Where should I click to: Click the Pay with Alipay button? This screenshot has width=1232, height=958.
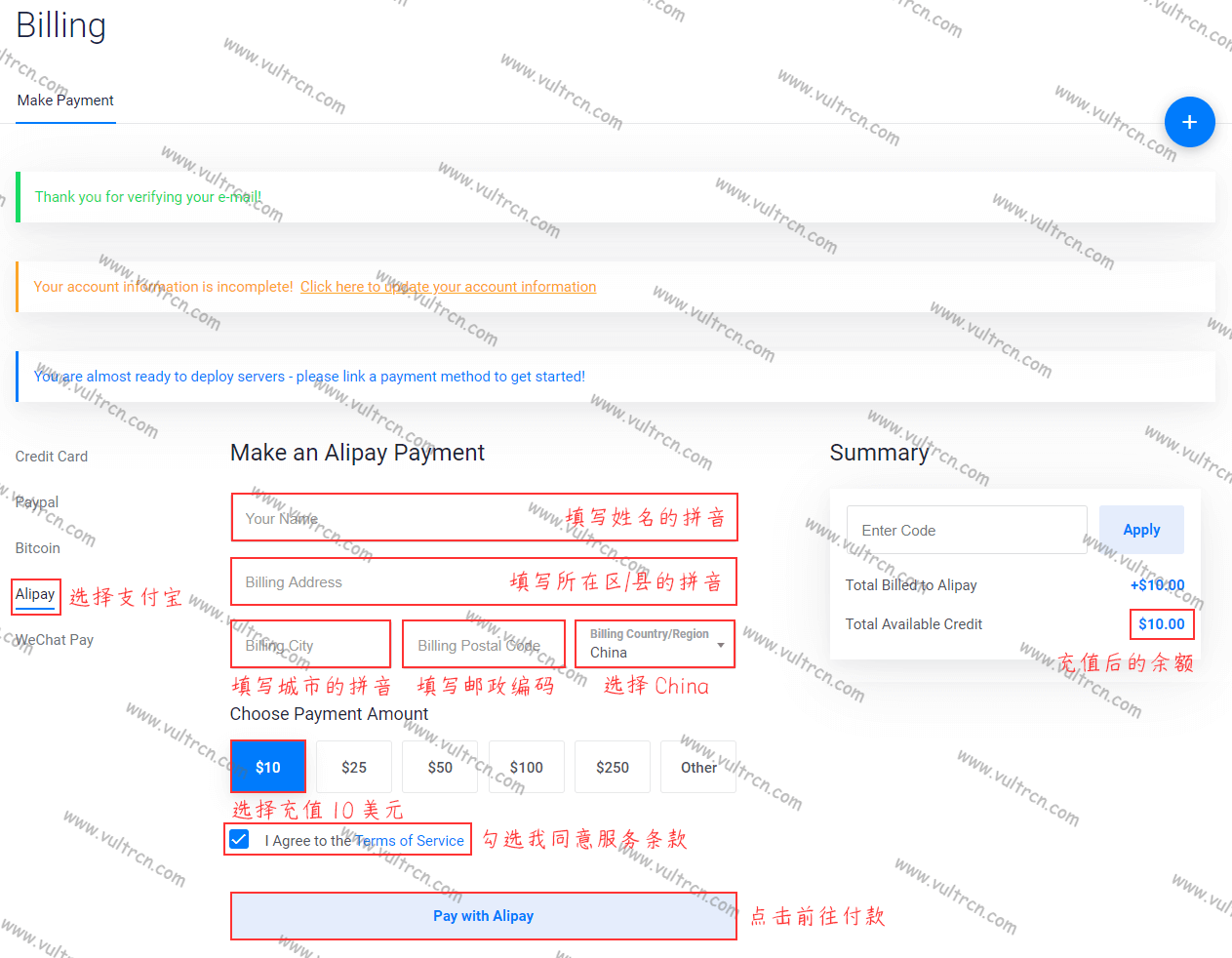[x=484, y=916]
